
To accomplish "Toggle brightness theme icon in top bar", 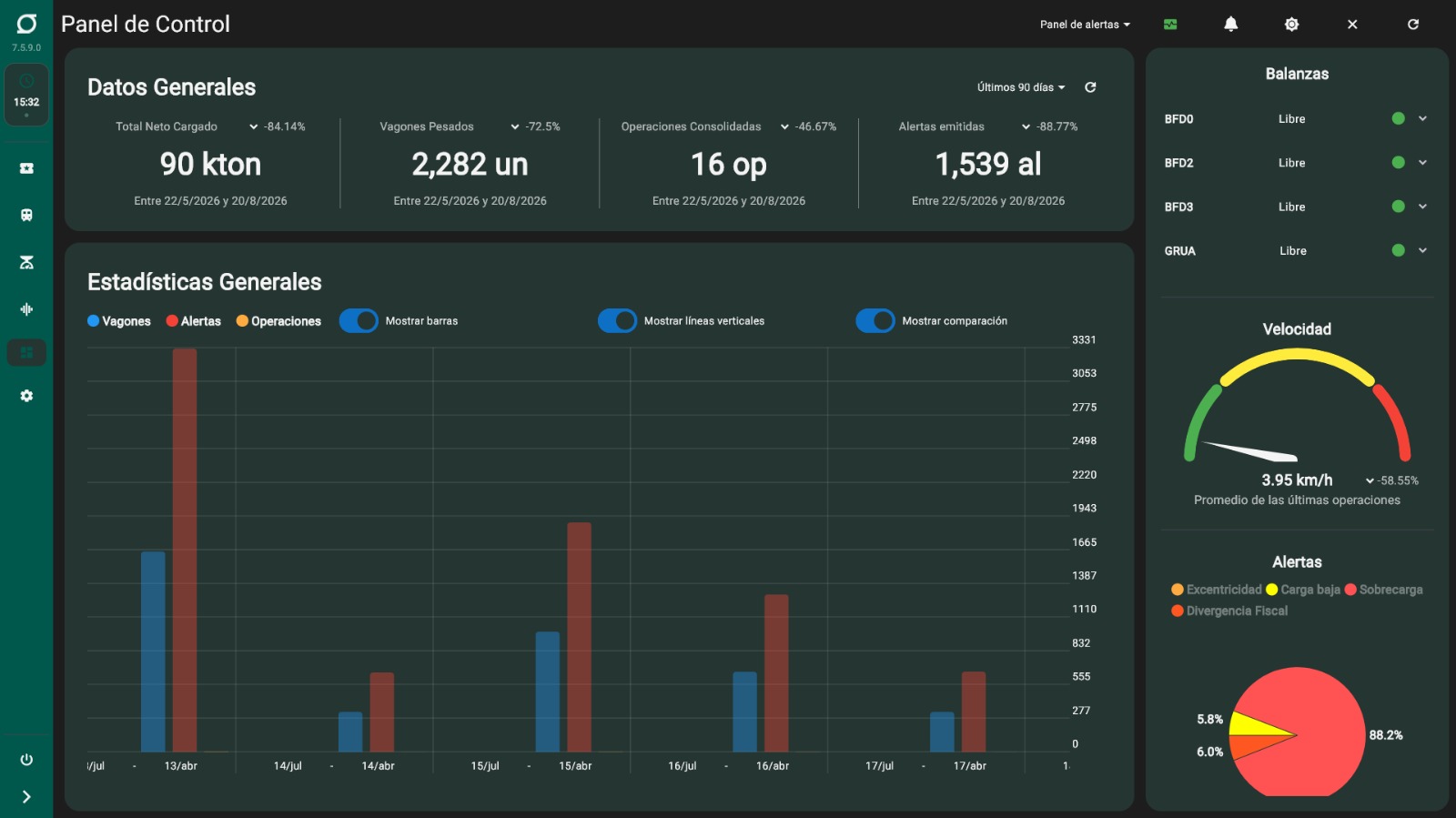I will 1291,25.
